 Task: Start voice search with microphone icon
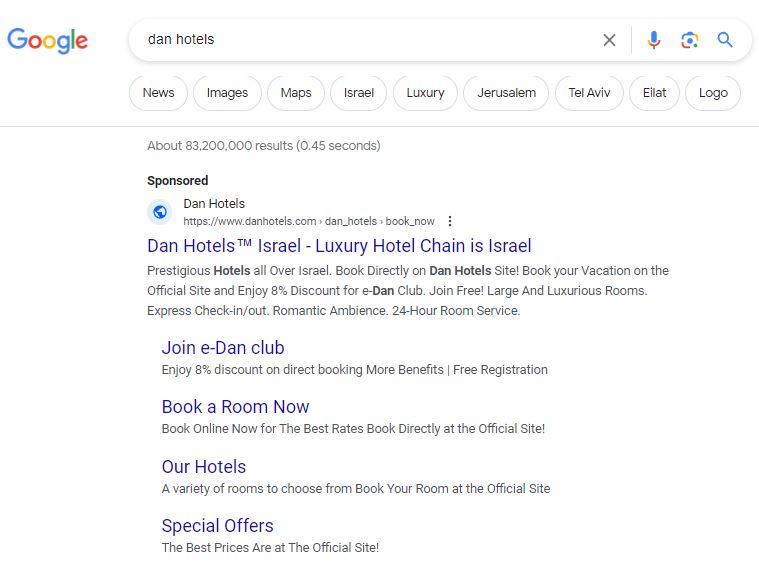click(x=653, y=40)
